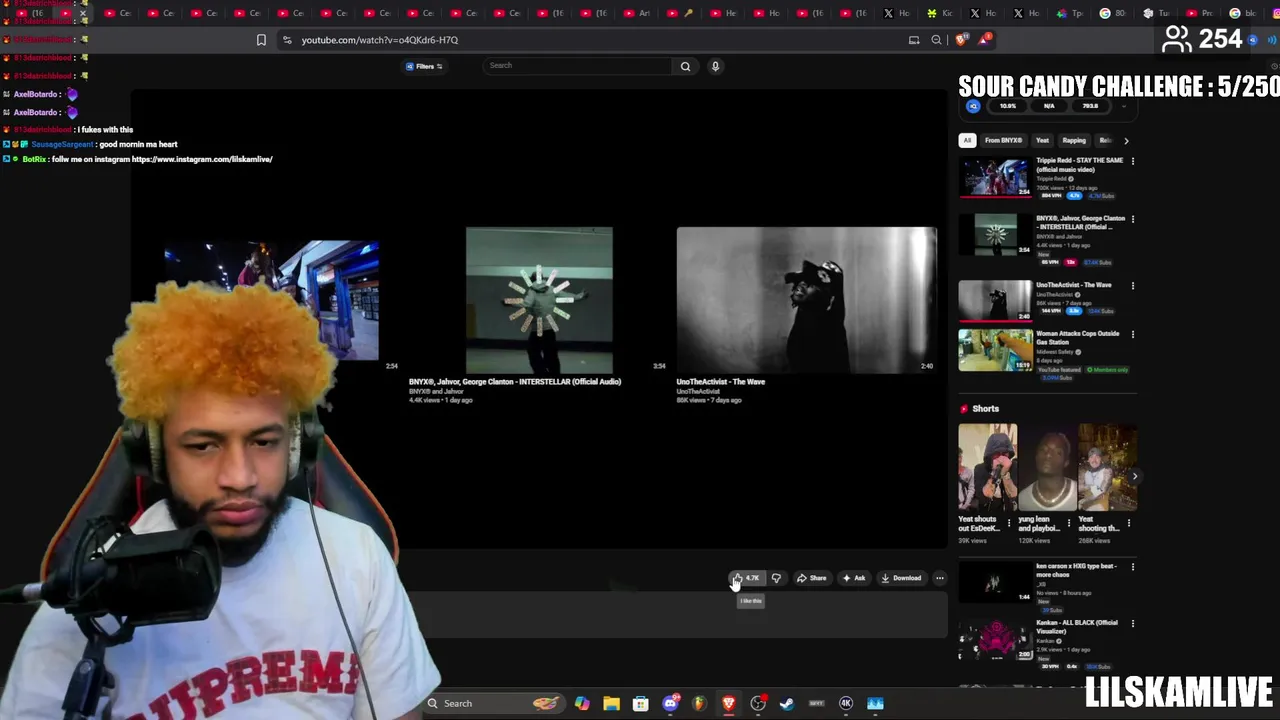The image size is (1280, 720).
Task: Bookmark this page in the address bar
Action: coord(261,40)
